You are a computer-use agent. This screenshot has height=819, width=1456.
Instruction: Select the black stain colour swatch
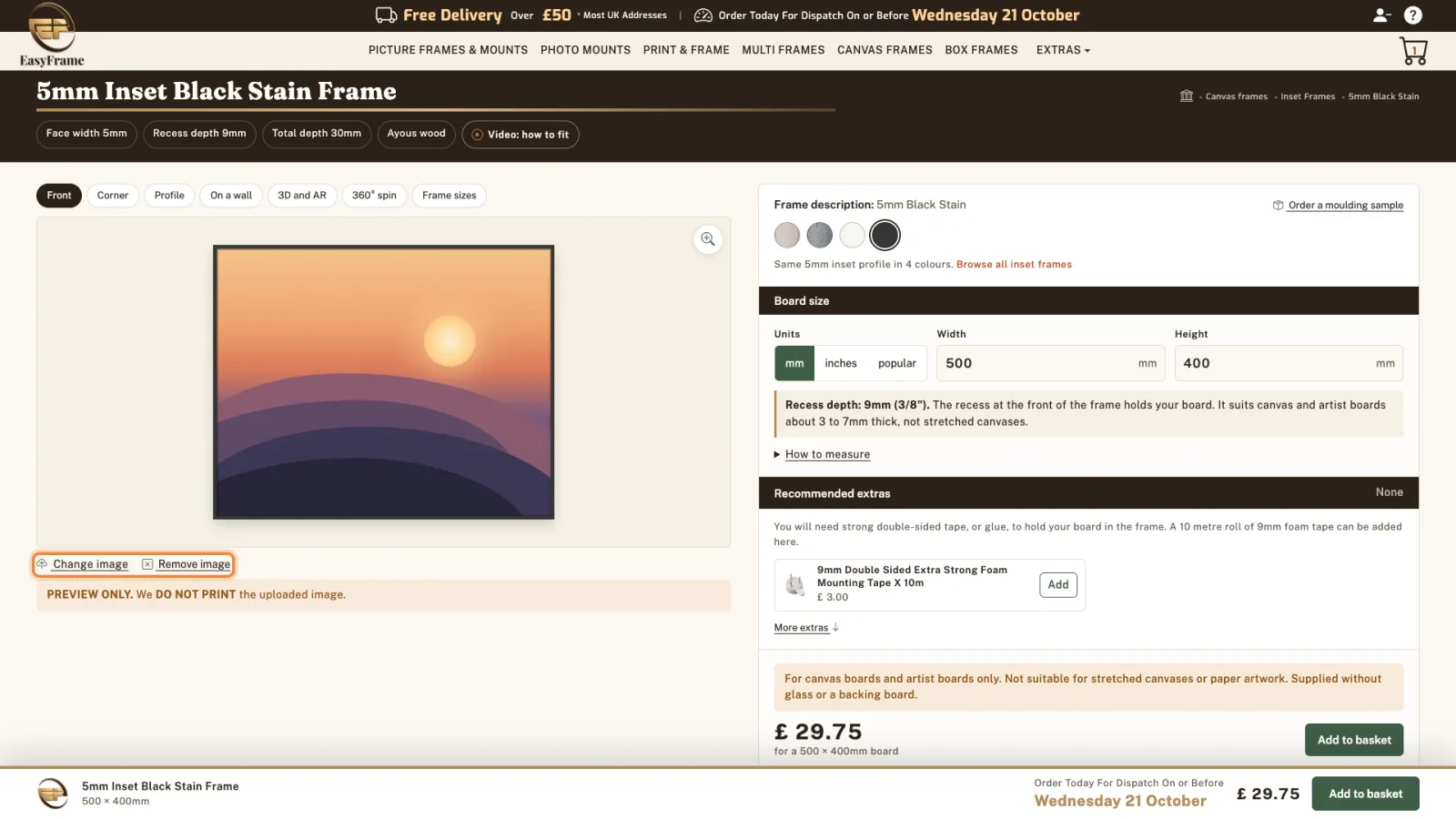point(885,236)
